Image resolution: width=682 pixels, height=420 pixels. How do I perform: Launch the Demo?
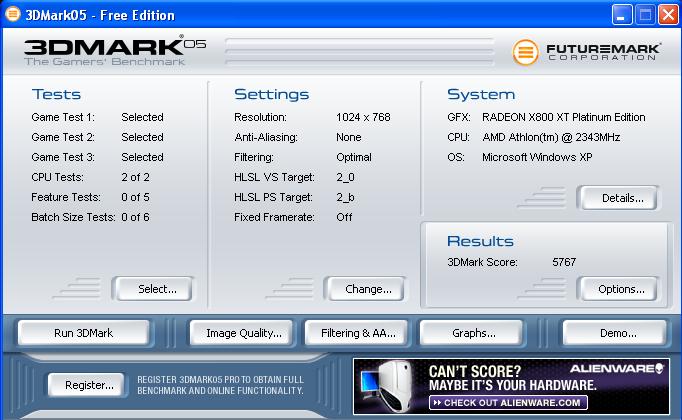coord(615,333)
